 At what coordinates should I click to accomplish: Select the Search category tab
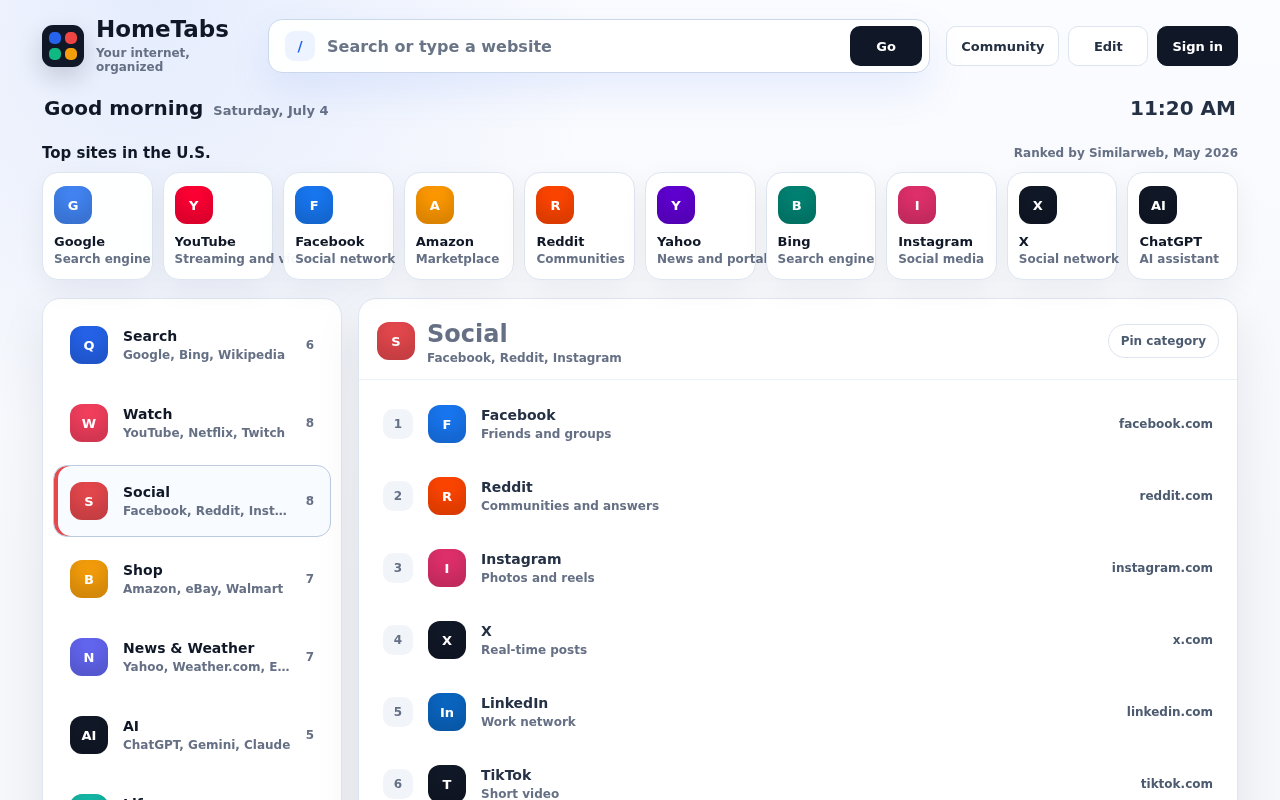[192, 345]
